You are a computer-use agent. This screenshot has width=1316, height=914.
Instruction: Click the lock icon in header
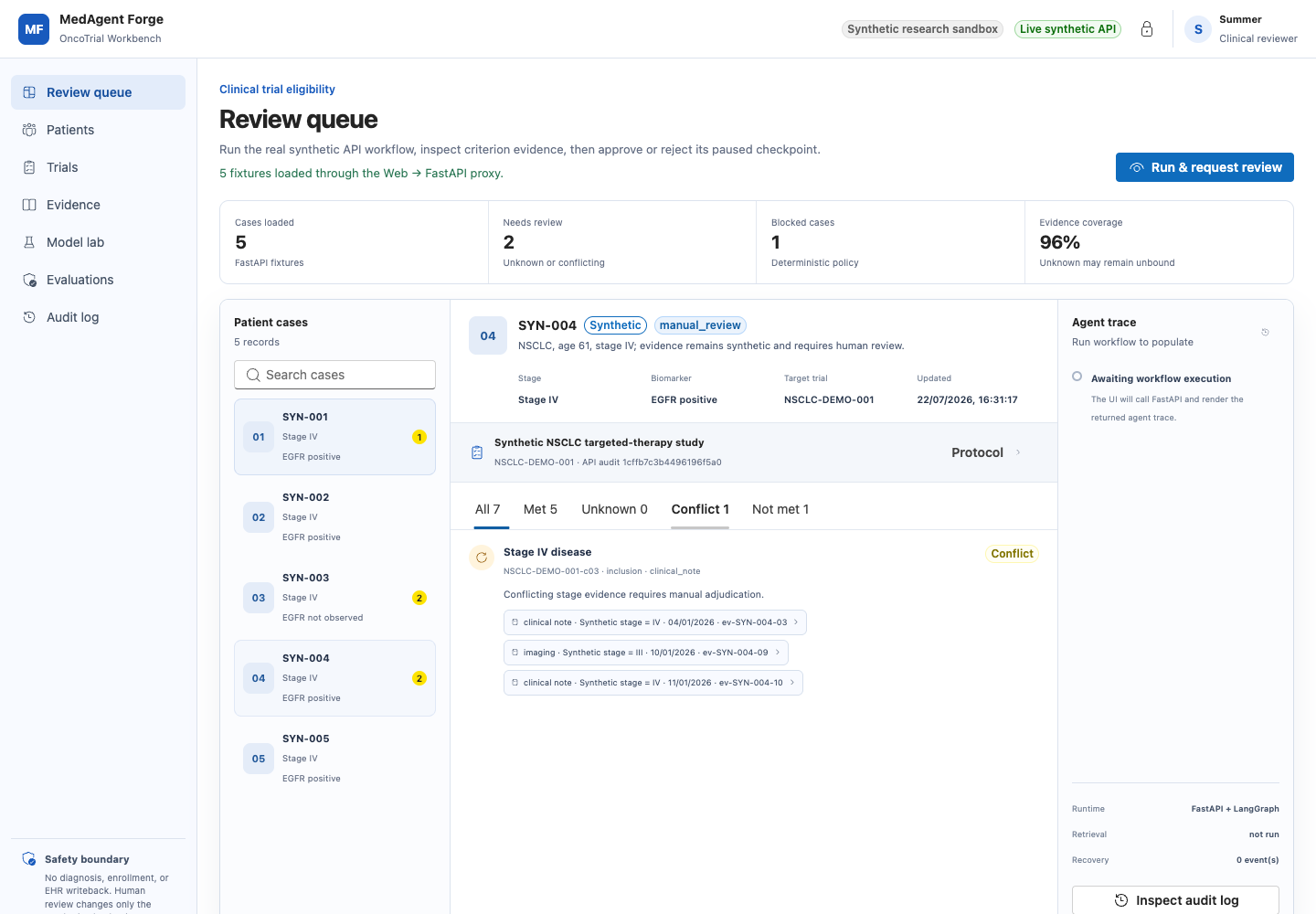pyautogui.click(x=1147, y=29)
